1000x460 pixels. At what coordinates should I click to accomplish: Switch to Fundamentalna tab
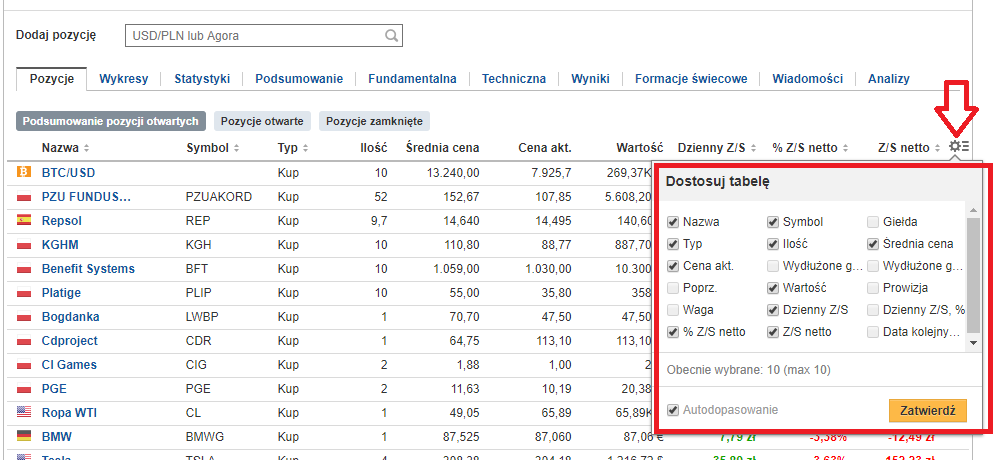click(x=412, y=79)
